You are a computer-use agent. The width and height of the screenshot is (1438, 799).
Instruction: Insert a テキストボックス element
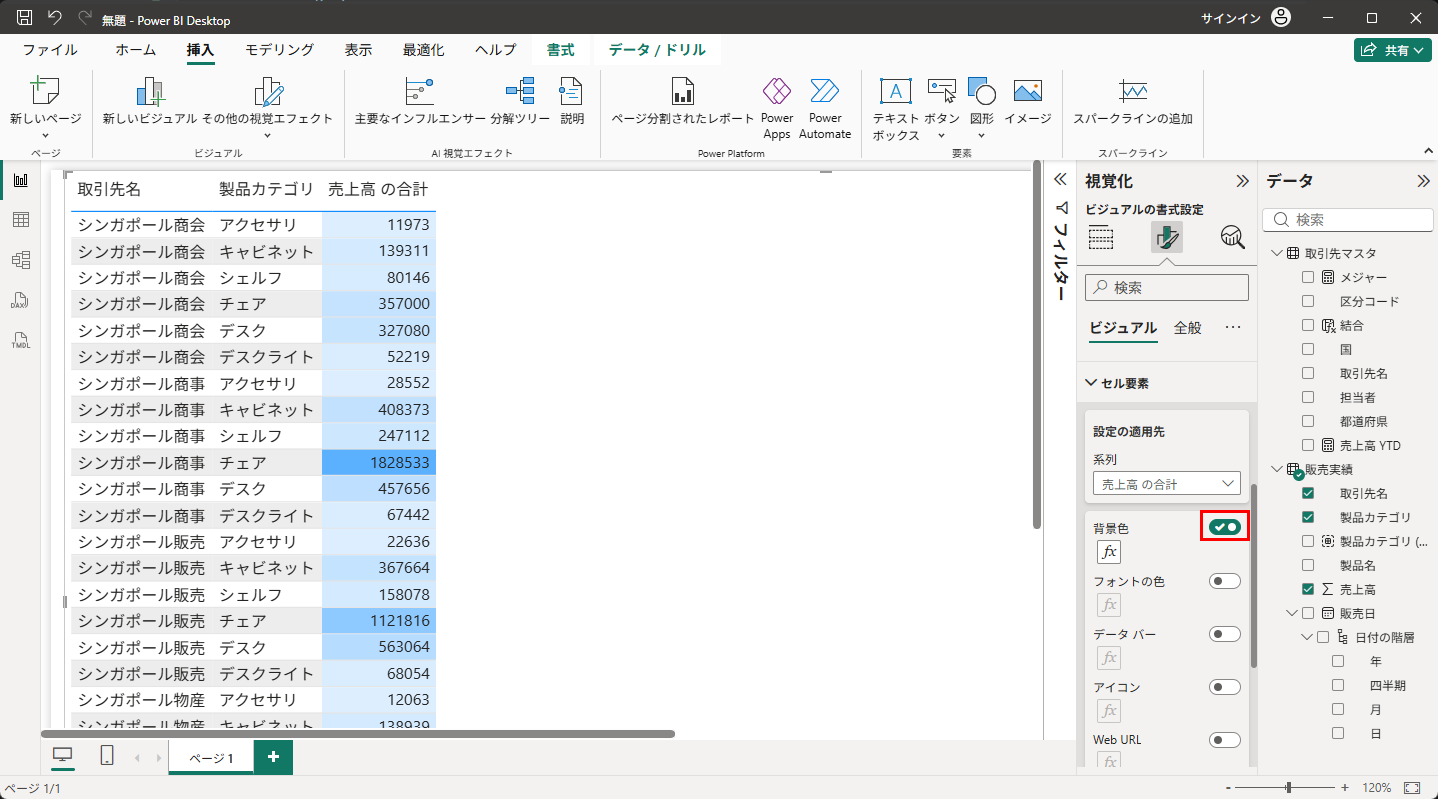(895, 108)
